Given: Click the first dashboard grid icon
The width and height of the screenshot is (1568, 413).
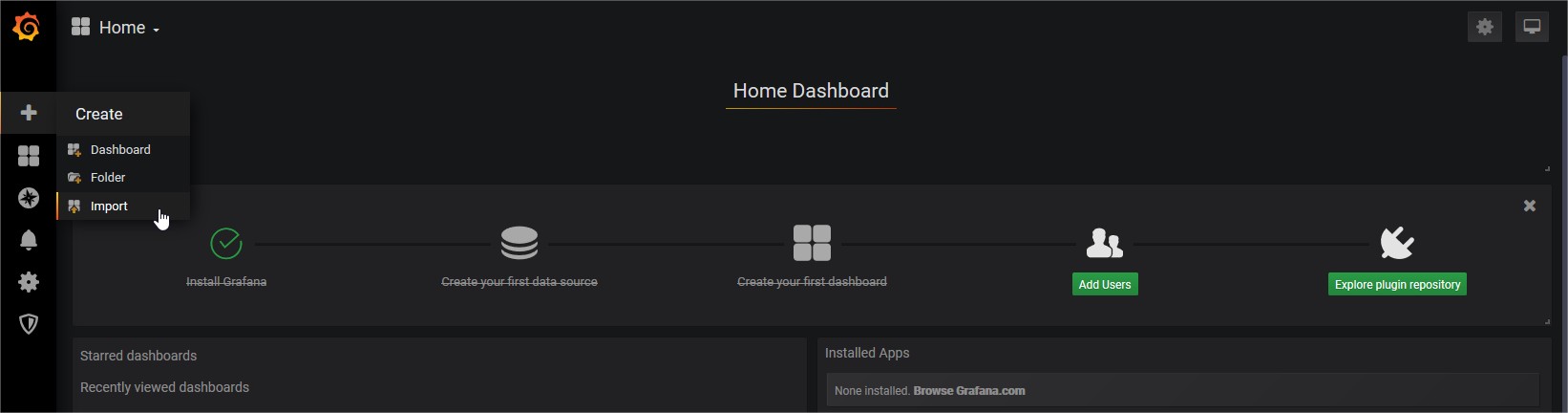Looking at the screenshot, I should tap(812, 243).
